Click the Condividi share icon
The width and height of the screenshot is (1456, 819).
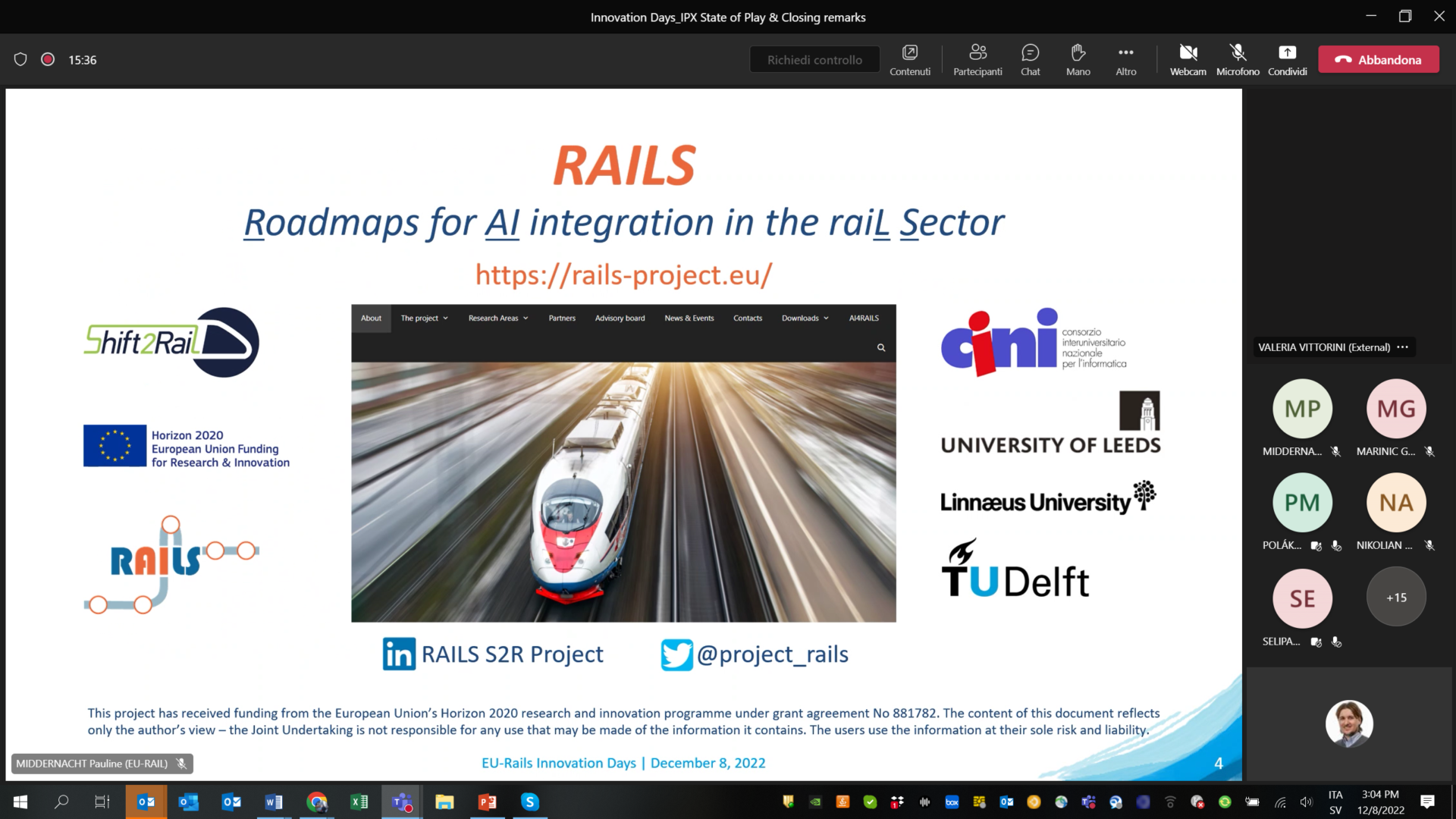1288,53
